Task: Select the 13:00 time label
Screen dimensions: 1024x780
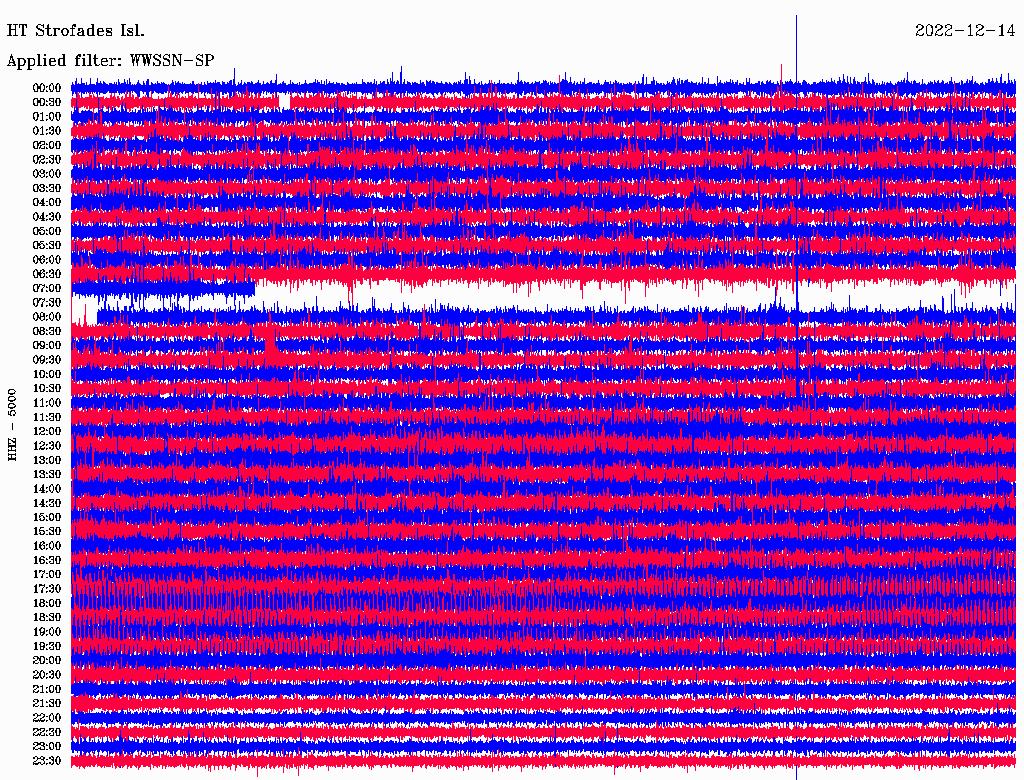Action: 47,460
